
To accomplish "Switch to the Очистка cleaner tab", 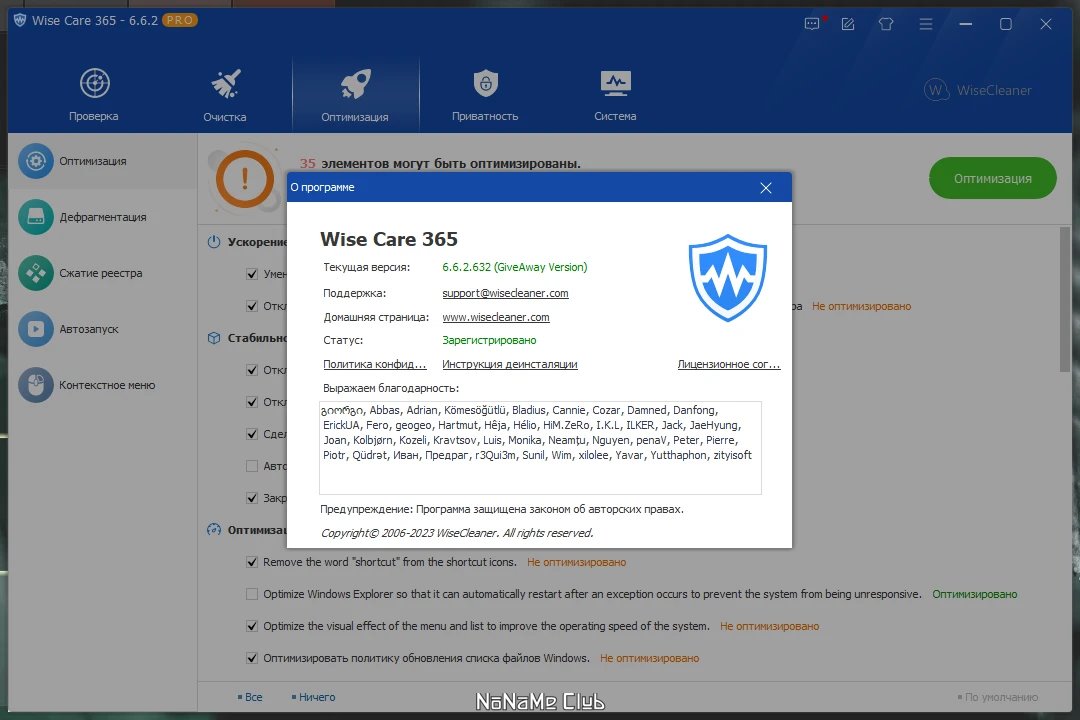I will click(225, 95).
